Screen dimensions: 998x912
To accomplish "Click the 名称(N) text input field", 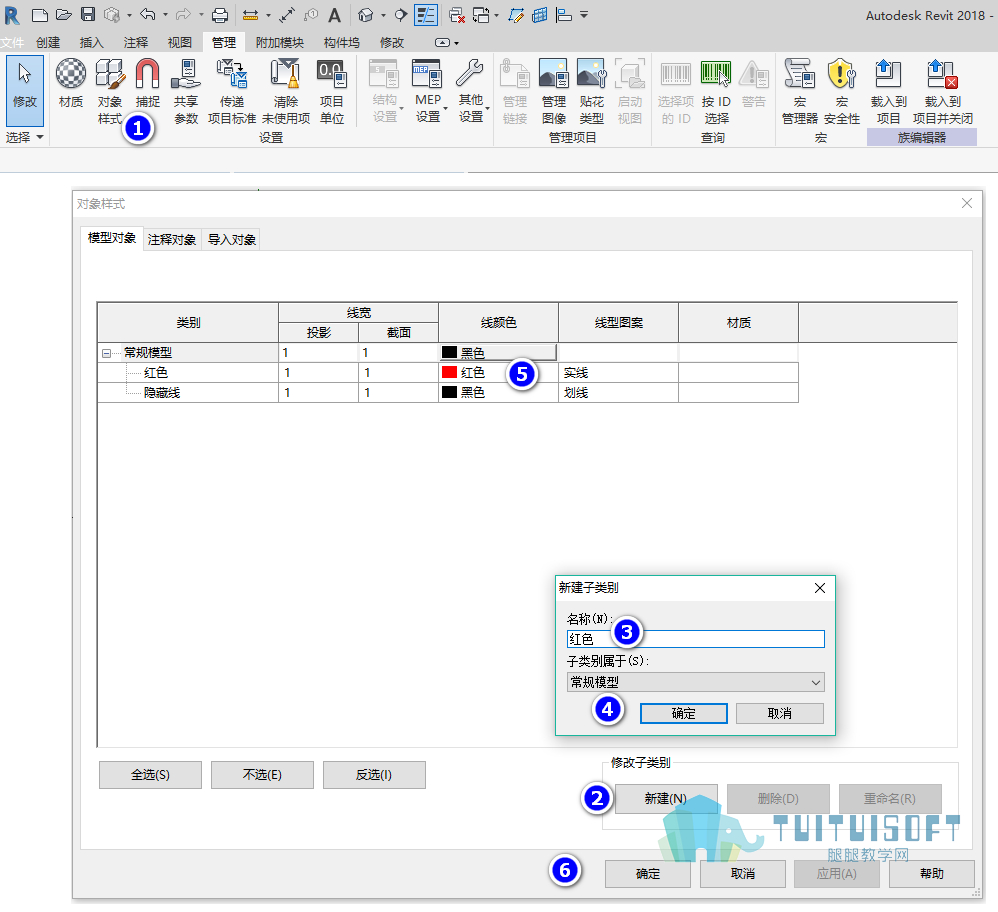I will point(696,639).
